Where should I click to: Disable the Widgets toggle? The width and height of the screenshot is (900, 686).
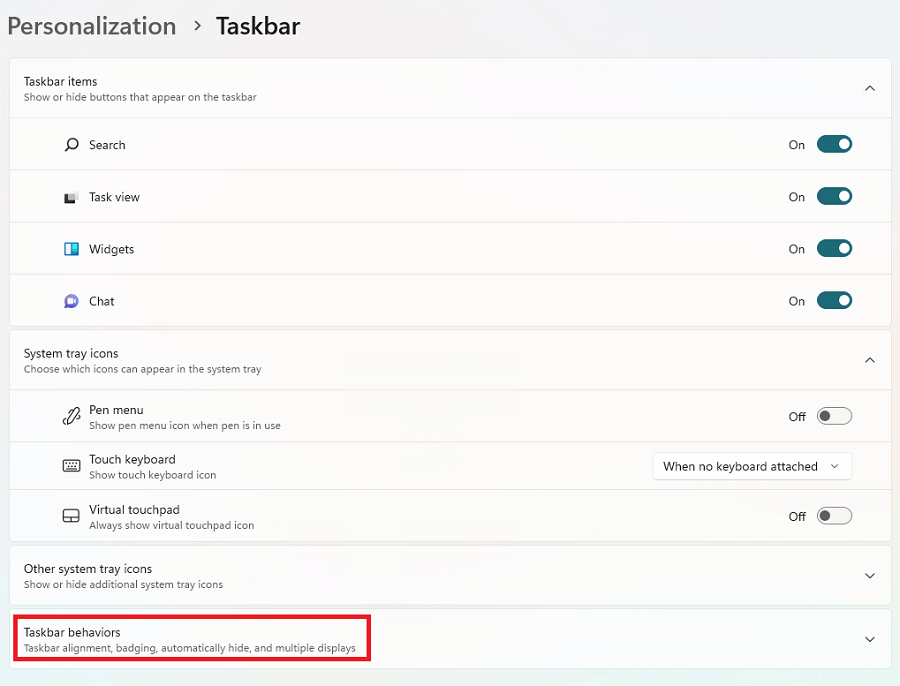(x=834, y=249)
